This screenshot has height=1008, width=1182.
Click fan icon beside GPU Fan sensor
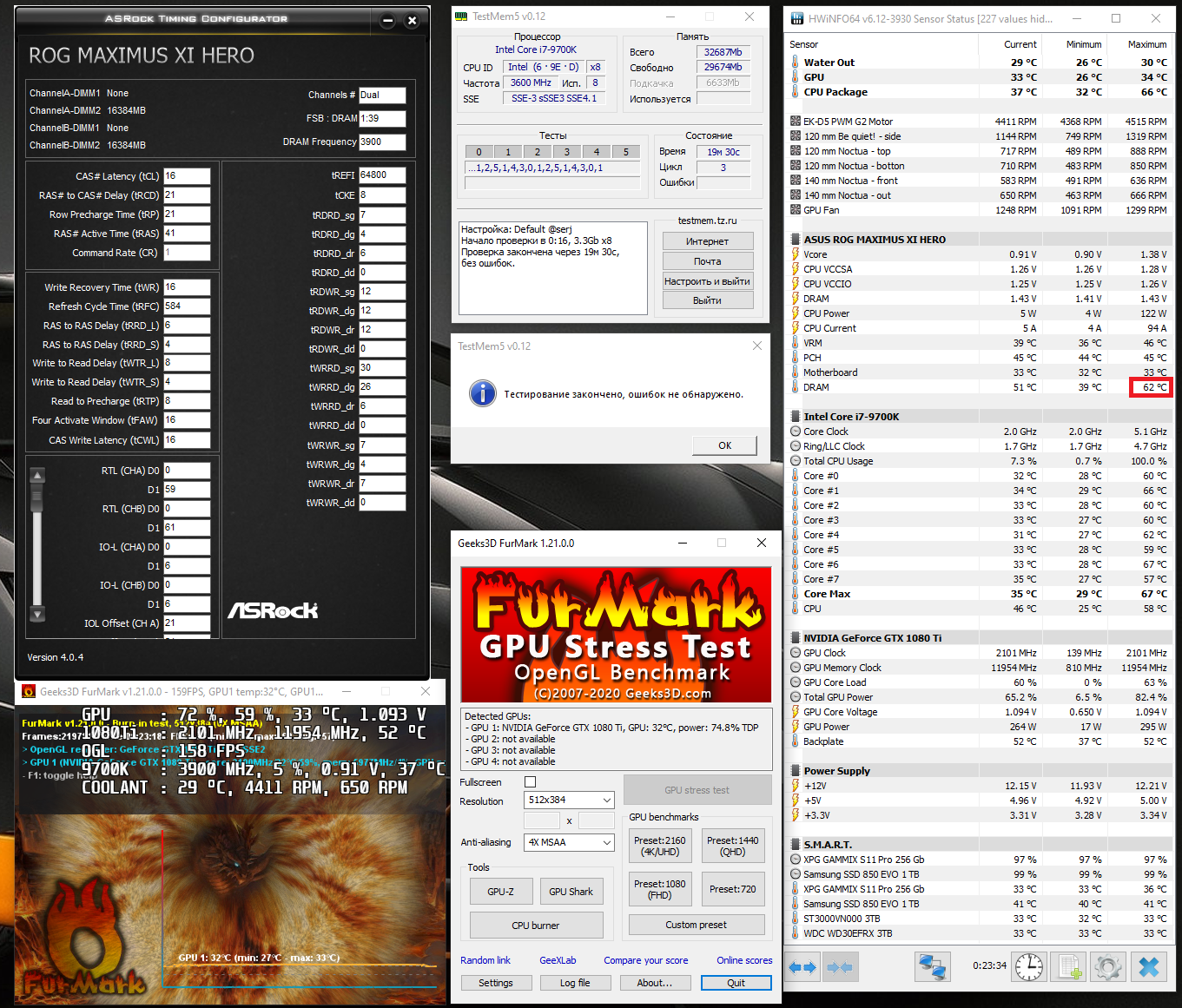pos(796,210)
